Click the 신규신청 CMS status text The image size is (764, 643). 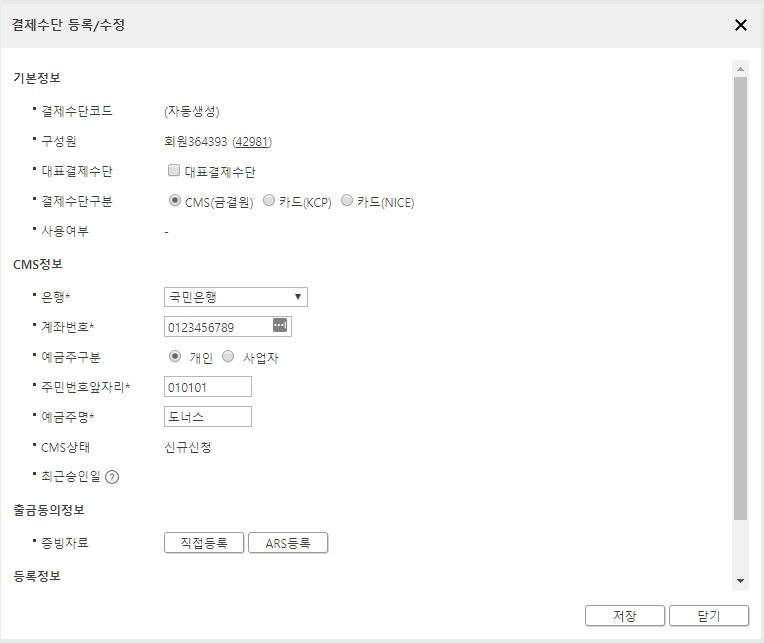pyautogui.click(x=188, y=447)
